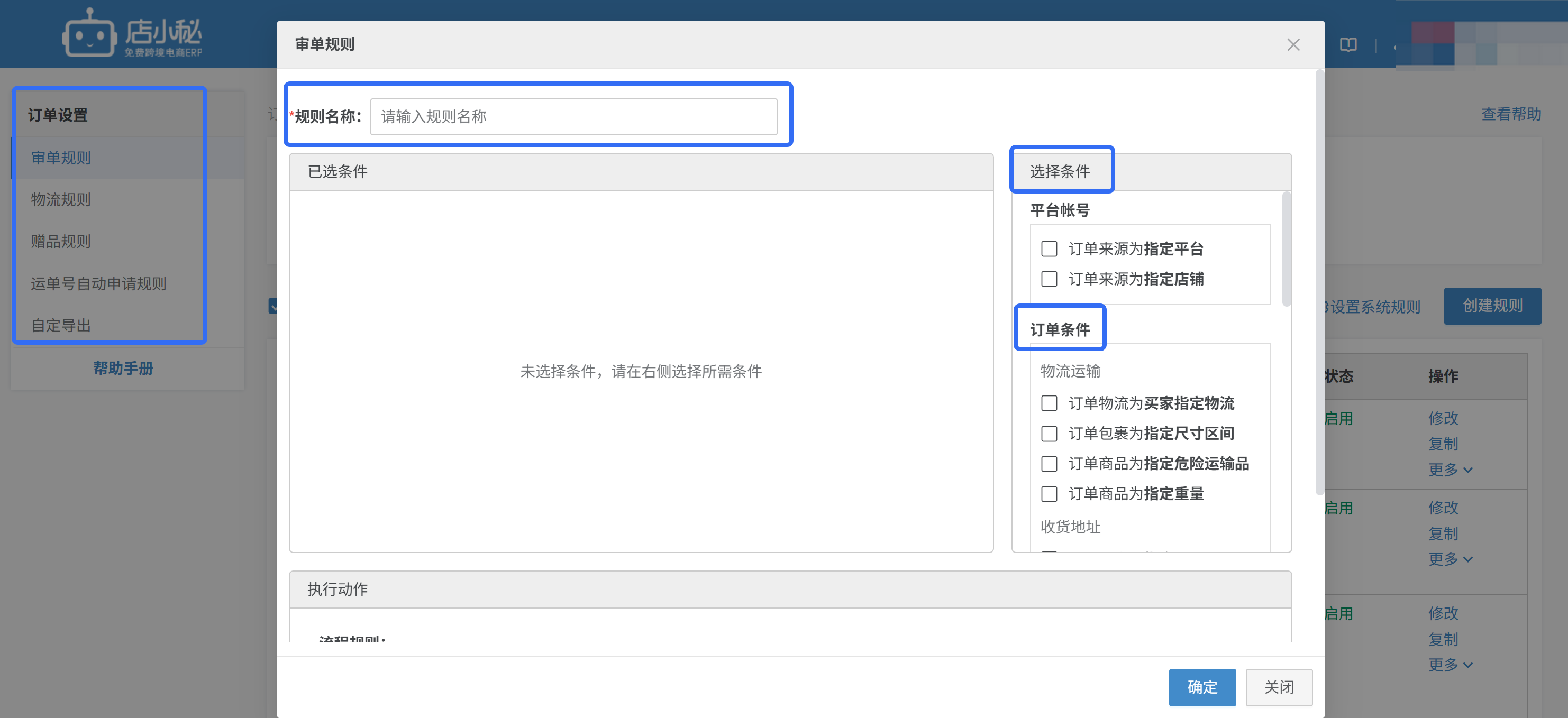Viewport: 1568px width, 718px height.
Task: Click the dialog's main vertical scrollbar
Action: [1319, 283]
